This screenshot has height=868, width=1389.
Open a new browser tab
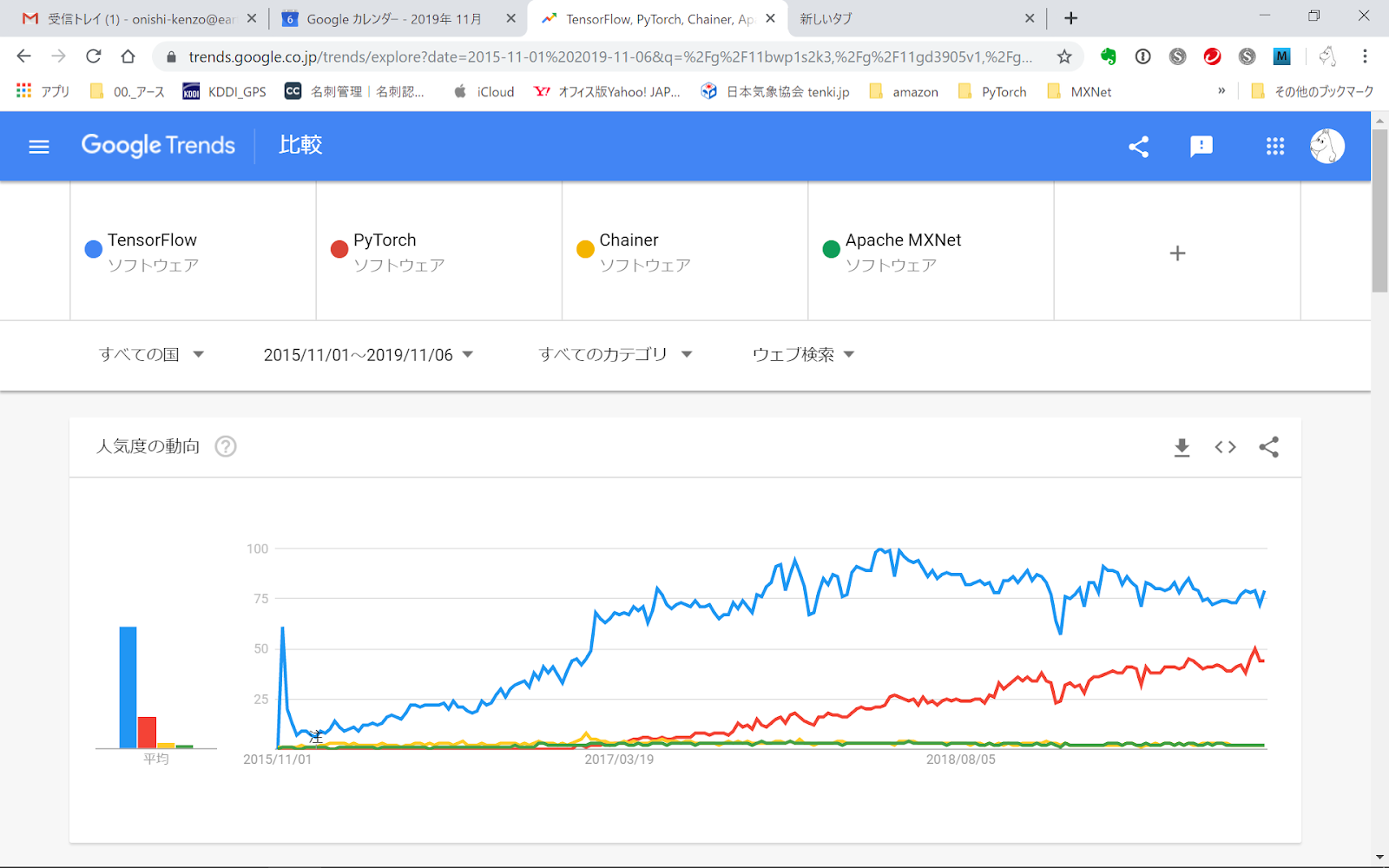coord(1071,18)
